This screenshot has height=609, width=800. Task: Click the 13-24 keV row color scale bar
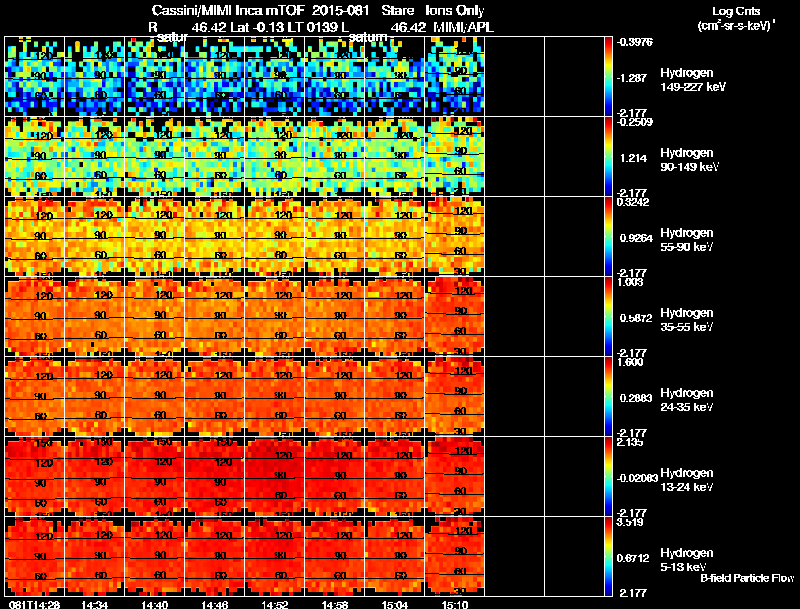coord(608,477)
